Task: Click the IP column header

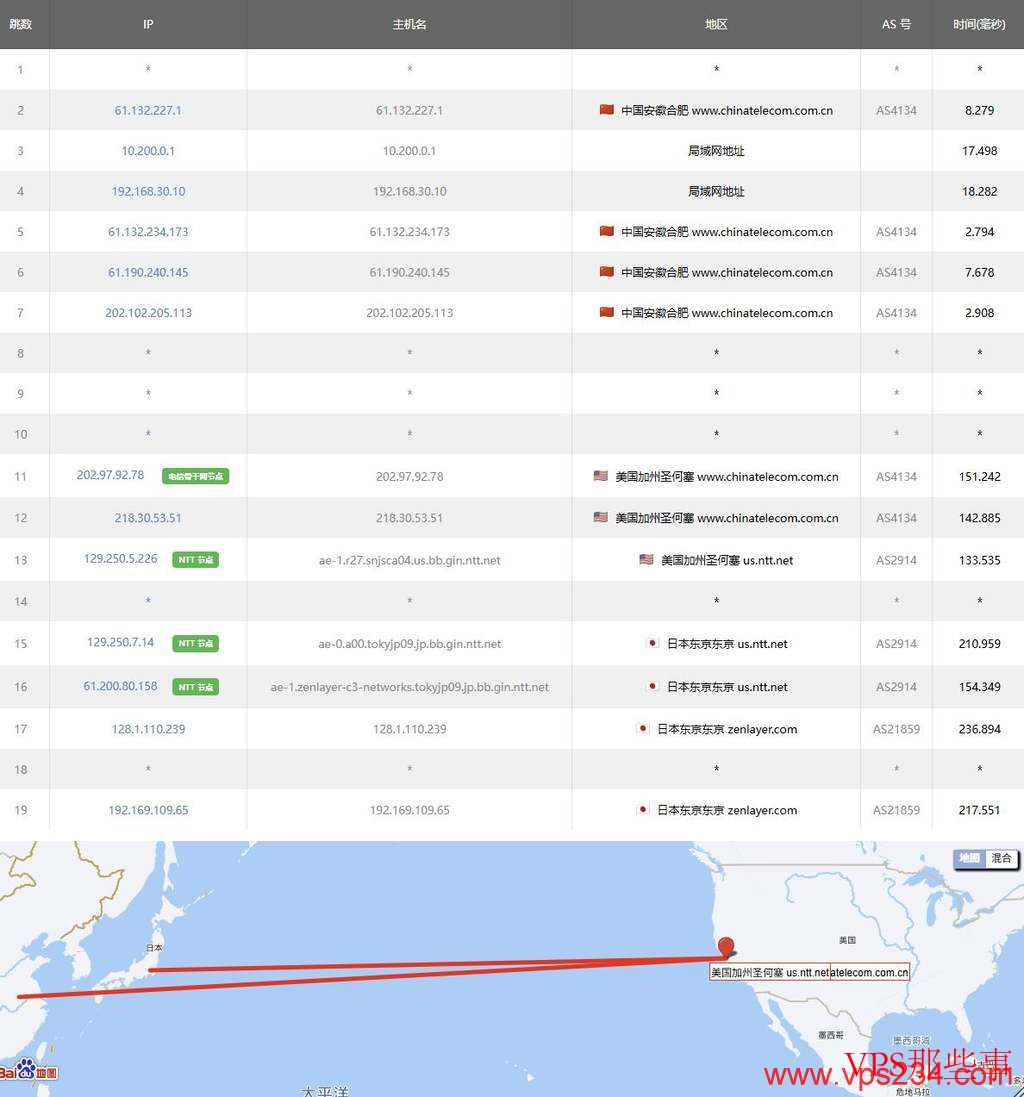Action: click(x=148, y=24)
